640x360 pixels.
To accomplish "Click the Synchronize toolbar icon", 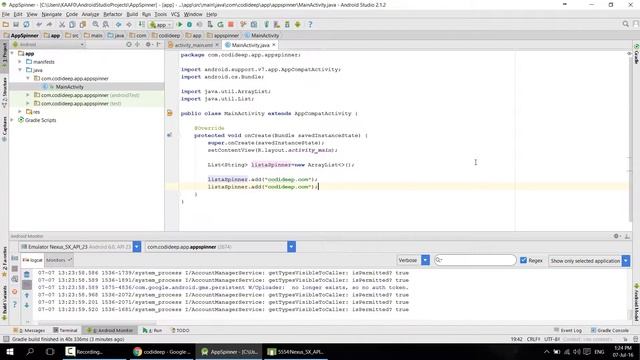I will pos(27,24).
